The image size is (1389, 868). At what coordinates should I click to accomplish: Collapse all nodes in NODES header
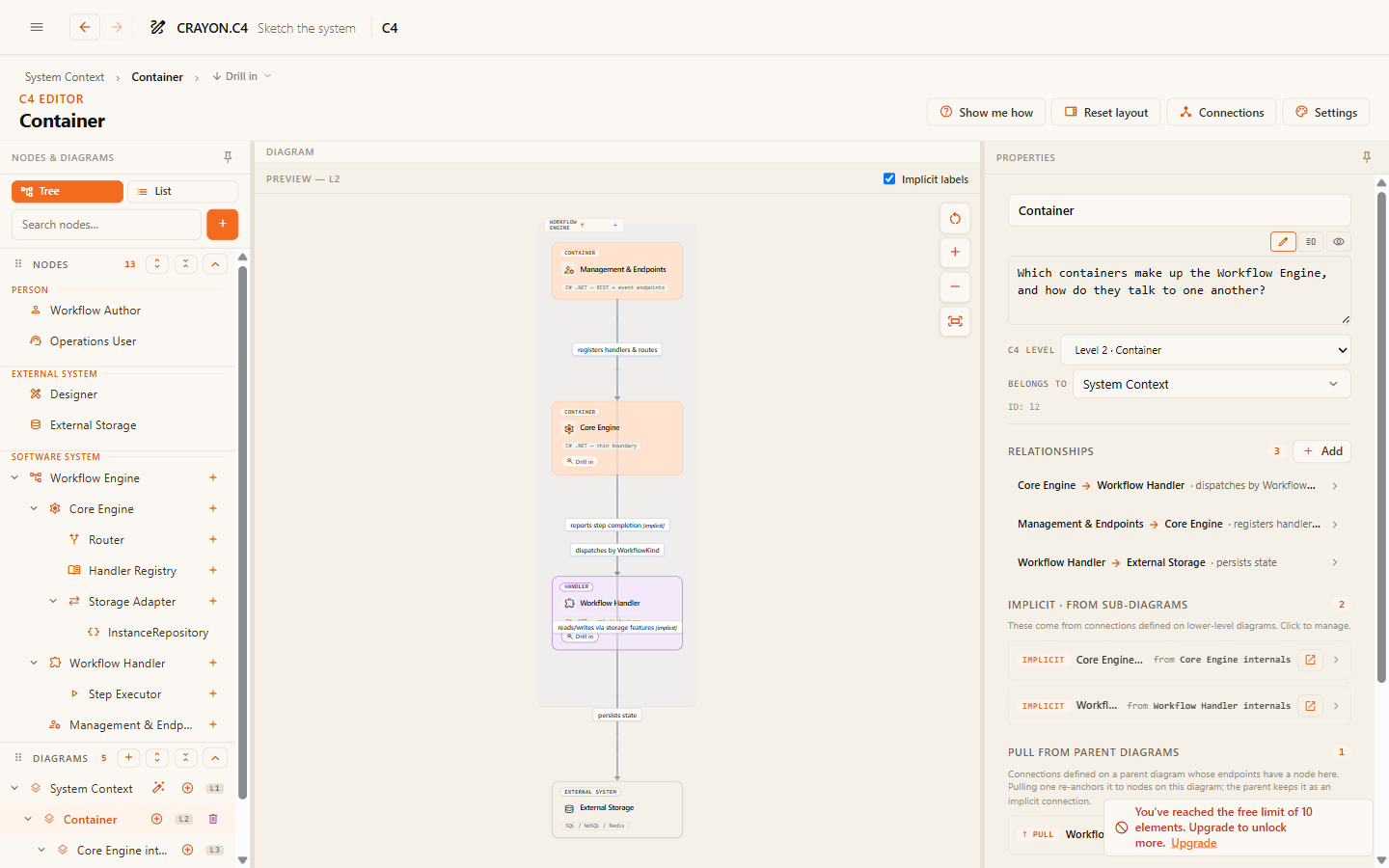186,264
